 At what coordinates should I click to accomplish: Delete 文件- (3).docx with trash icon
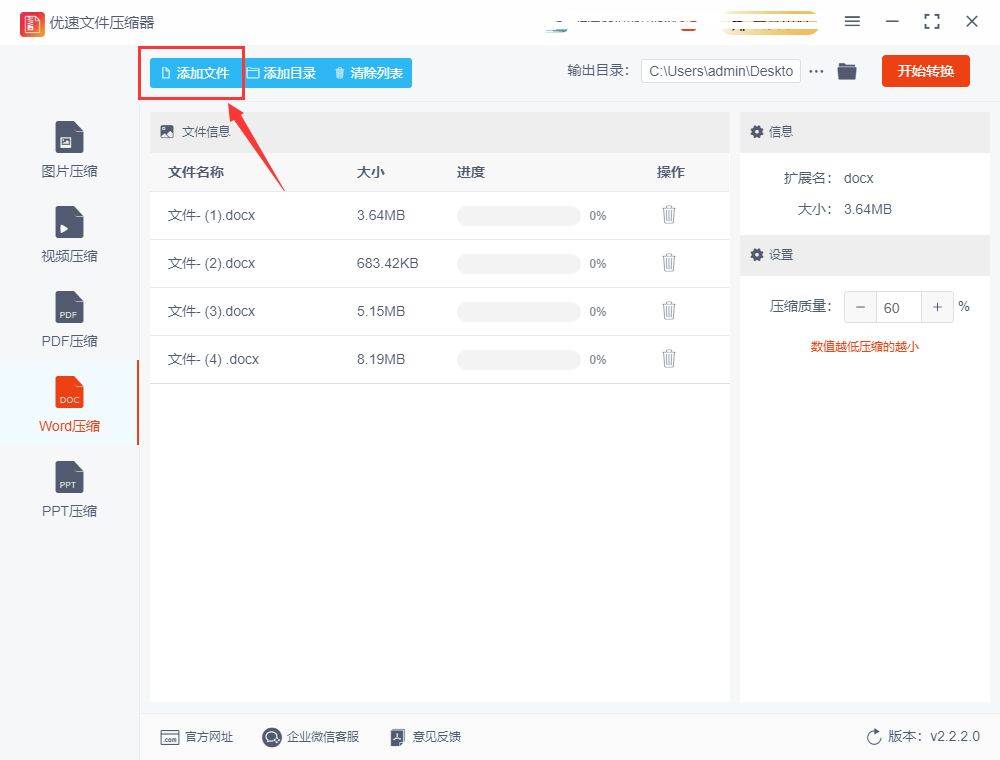[x=668, y=311]
